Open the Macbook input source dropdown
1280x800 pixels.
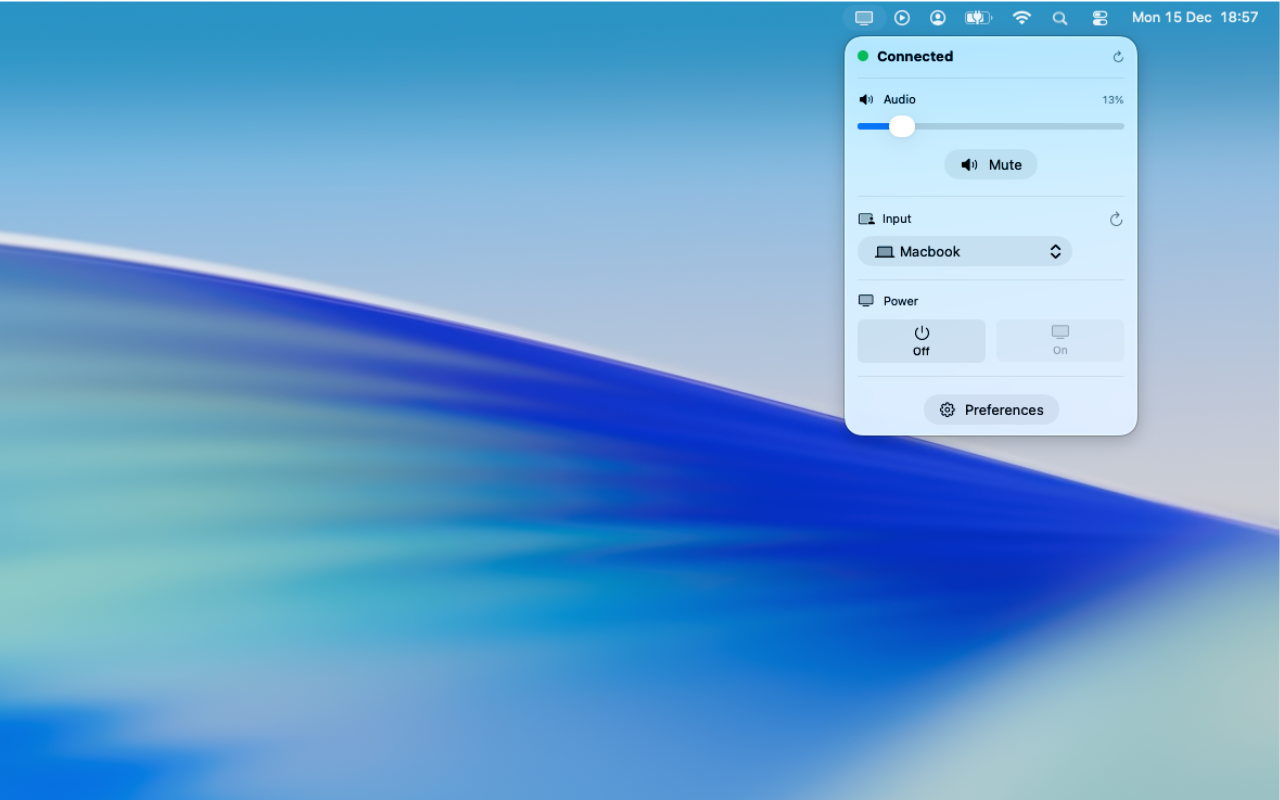(964, 251)
